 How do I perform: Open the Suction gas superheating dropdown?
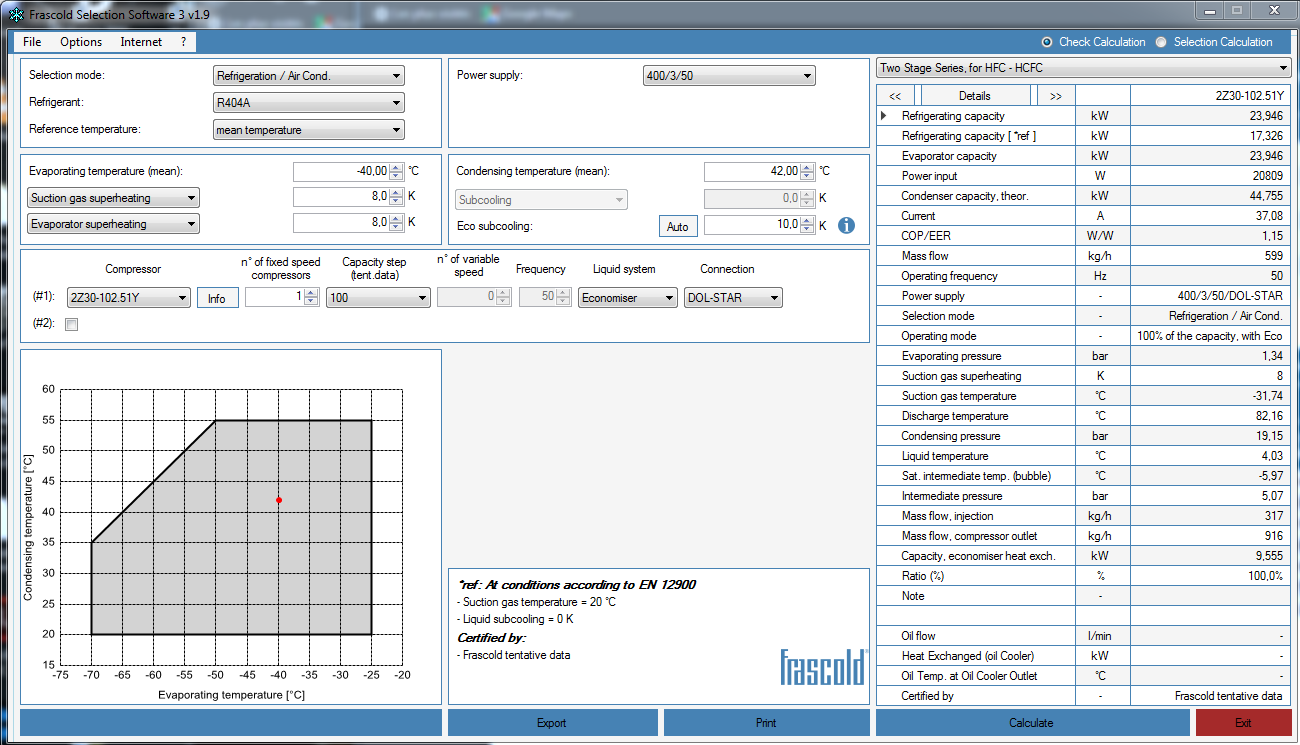[x=114, y=198]
